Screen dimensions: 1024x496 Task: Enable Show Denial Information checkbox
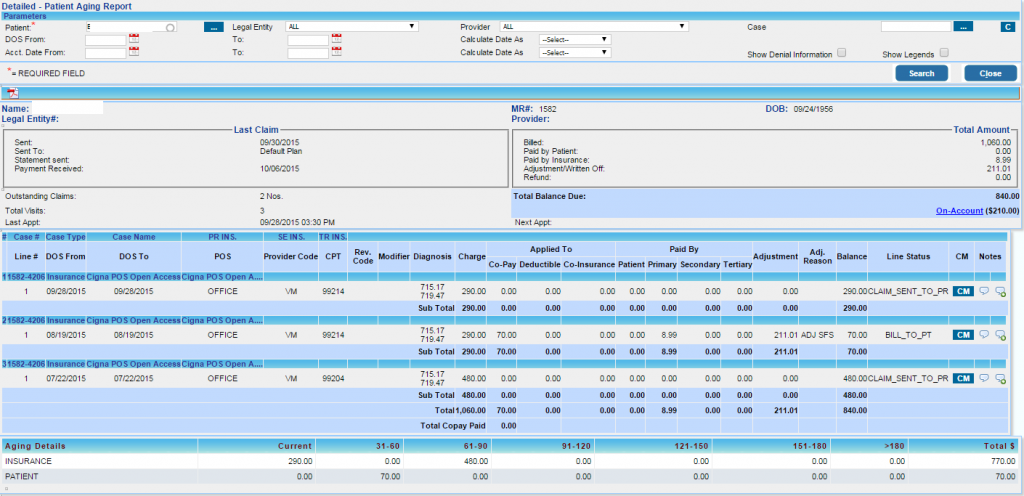[x=841, y=53]
